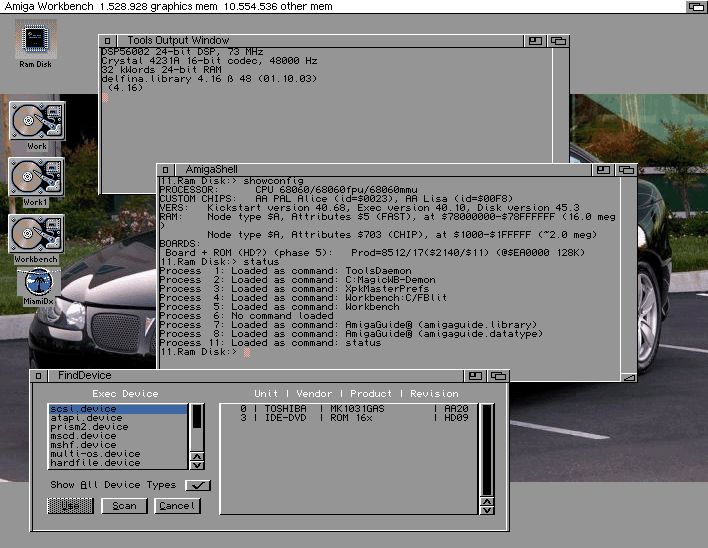Screen dimensions: 708x548
Task: Click the AmigaShell title bar
Action: 382,170
